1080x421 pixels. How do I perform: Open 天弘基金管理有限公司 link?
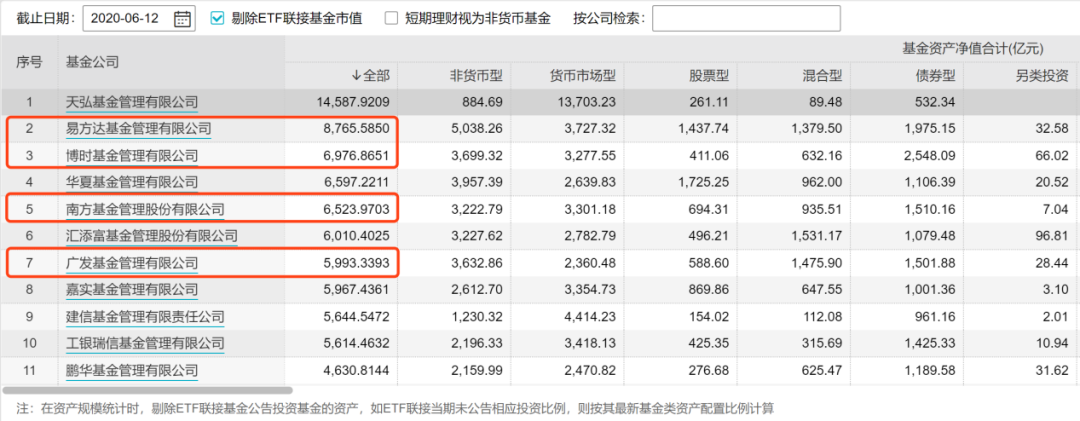coord(132,103)
